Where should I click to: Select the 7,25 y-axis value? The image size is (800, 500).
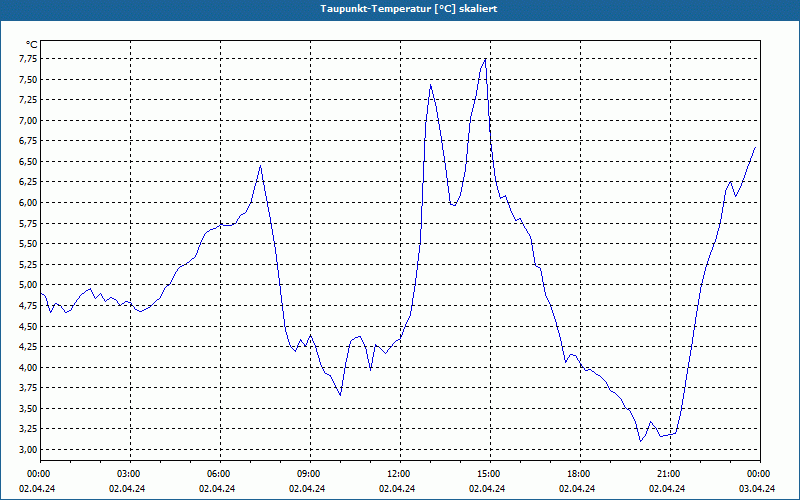[x=28, y=100]
